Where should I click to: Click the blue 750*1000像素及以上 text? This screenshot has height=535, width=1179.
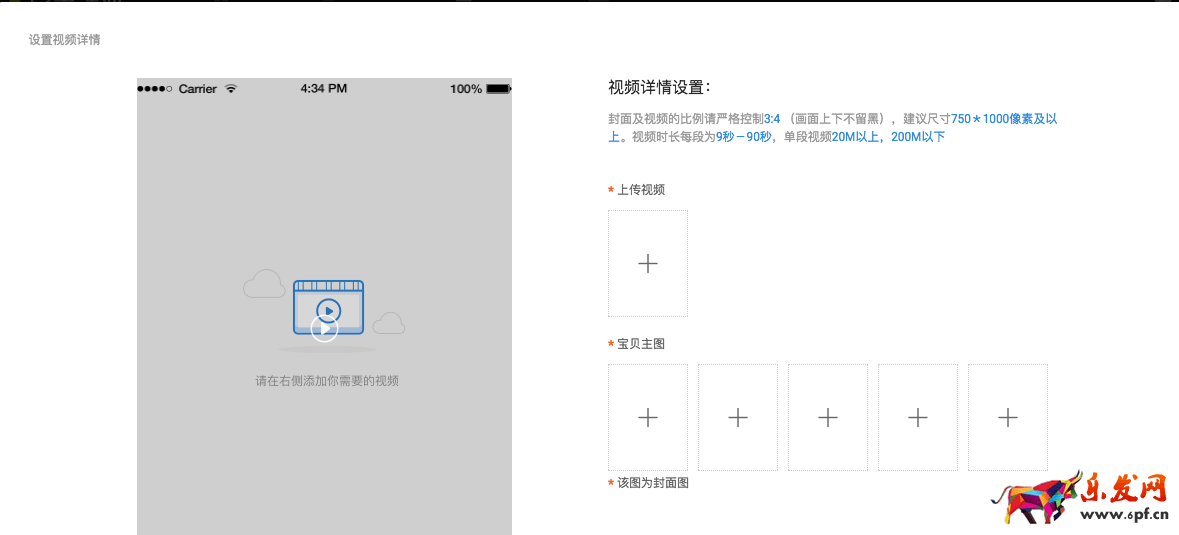1003,119
